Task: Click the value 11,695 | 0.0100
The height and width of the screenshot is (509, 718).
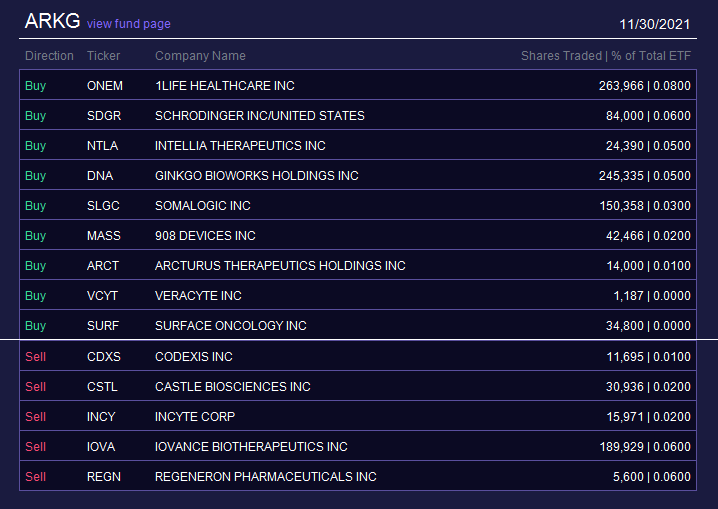Action: pyautogui.click(x=648, y=357)
